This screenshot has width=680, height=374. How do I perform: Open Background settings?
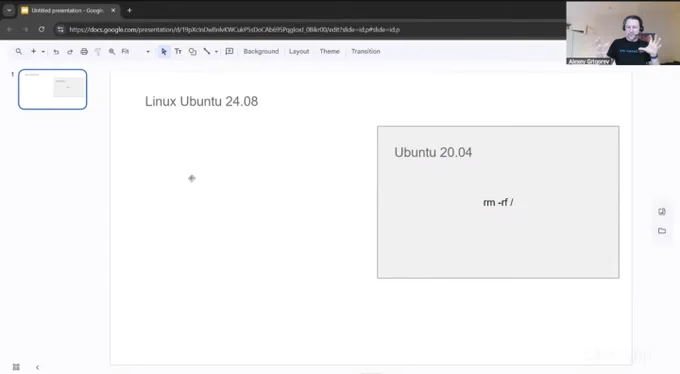(x=261, y=51)
